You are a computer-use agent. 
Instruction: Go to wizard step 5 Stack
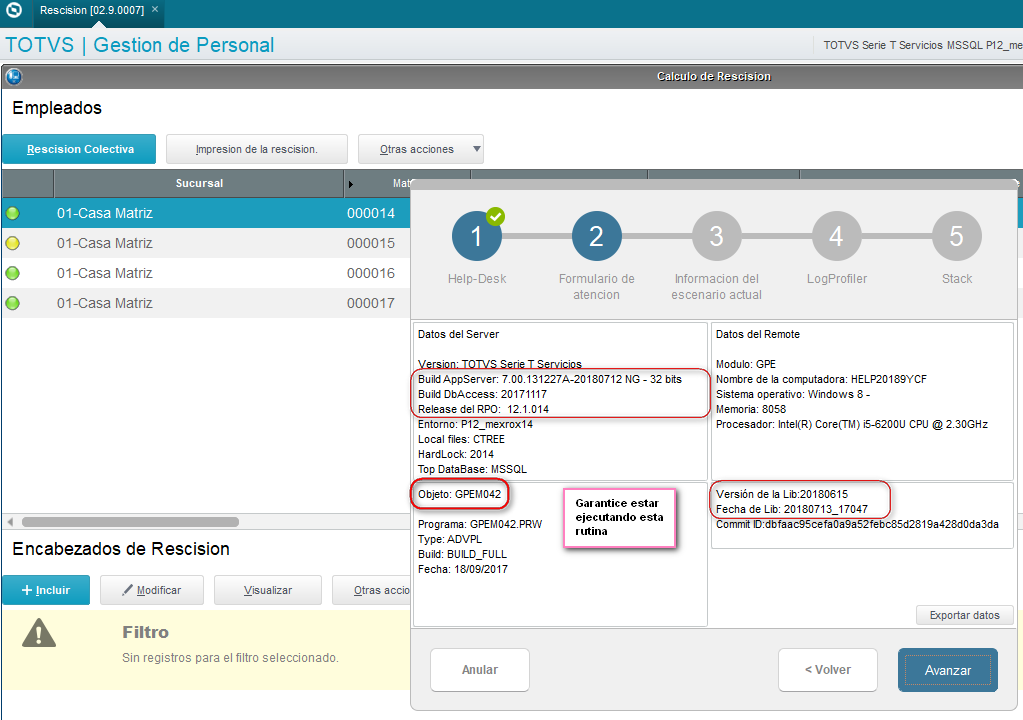point(956,236)
